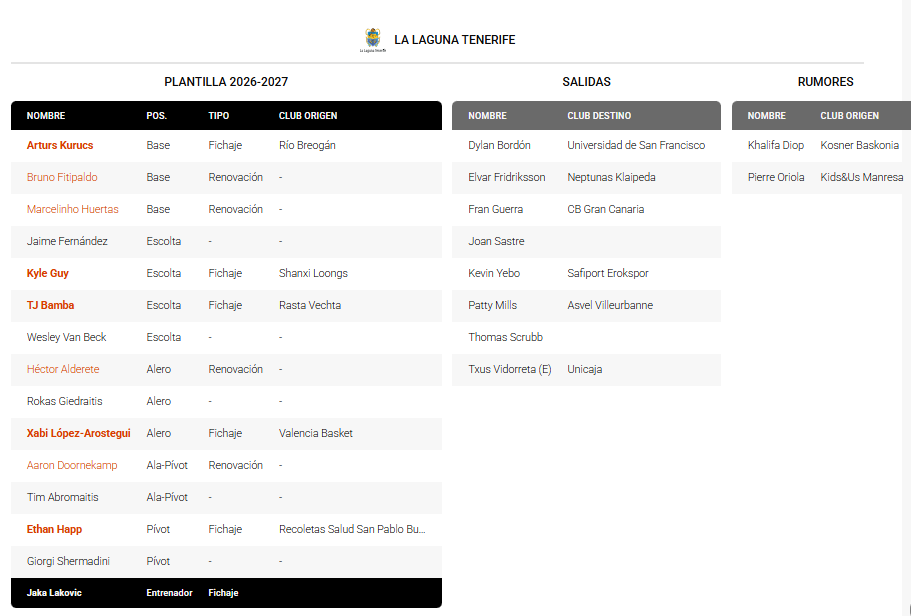Screen dimensions: 911x616
Task: Open Héctor Alderete player link
Action: (63, 369)
